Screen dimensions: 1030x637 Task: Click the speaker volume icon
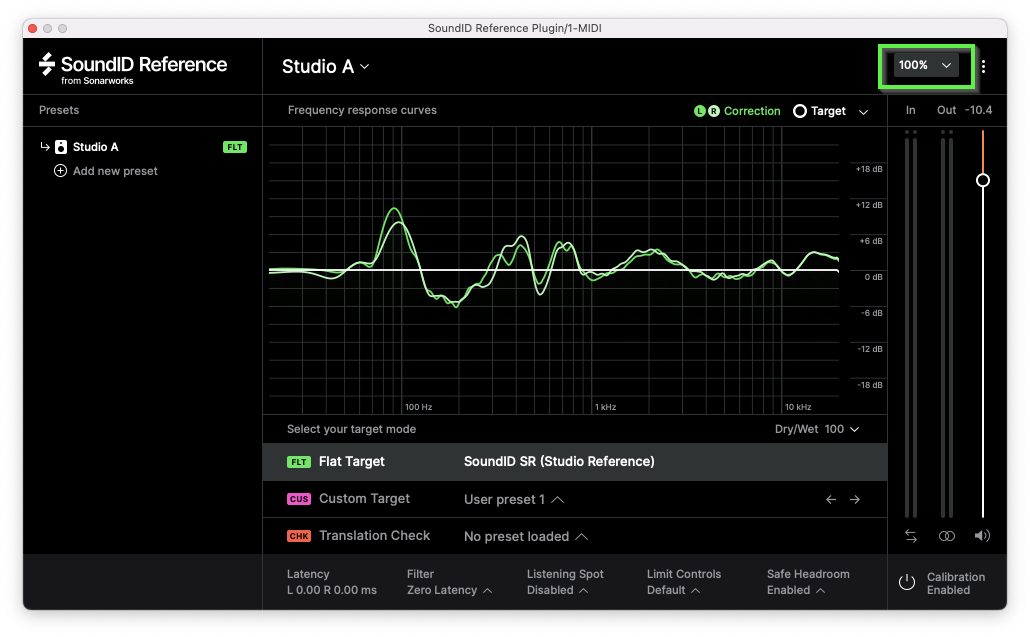click(x=982, y=536)
